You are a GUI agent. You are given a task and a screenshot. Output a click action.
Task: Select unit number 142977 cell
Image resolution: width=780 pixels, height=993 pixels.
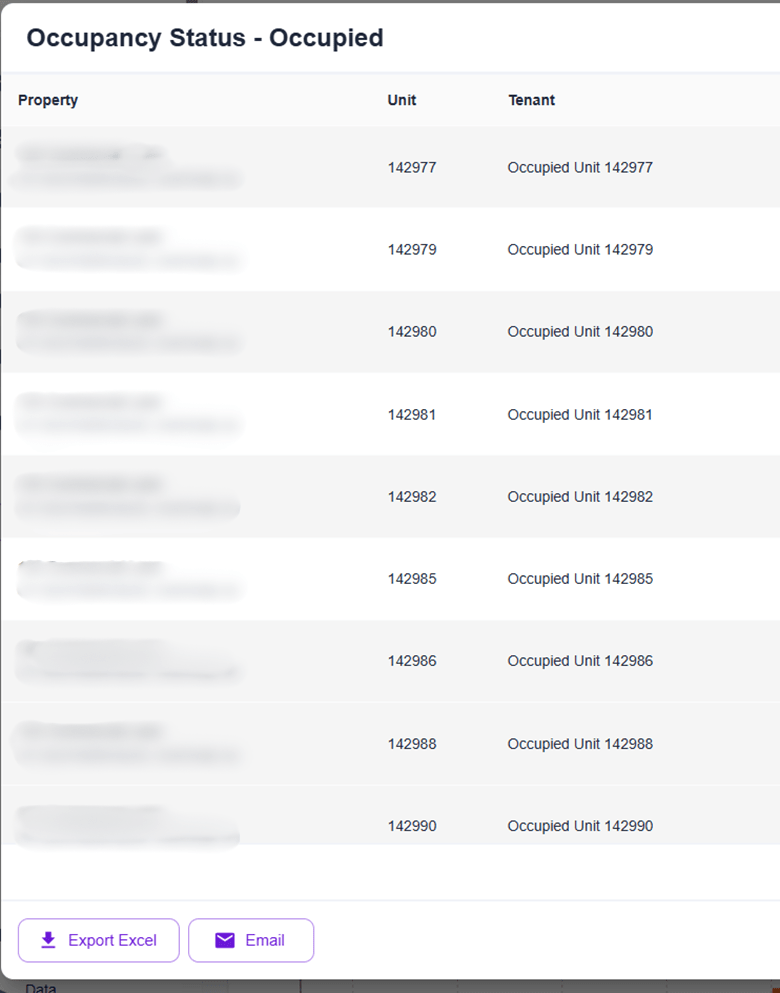coord(412,168)
